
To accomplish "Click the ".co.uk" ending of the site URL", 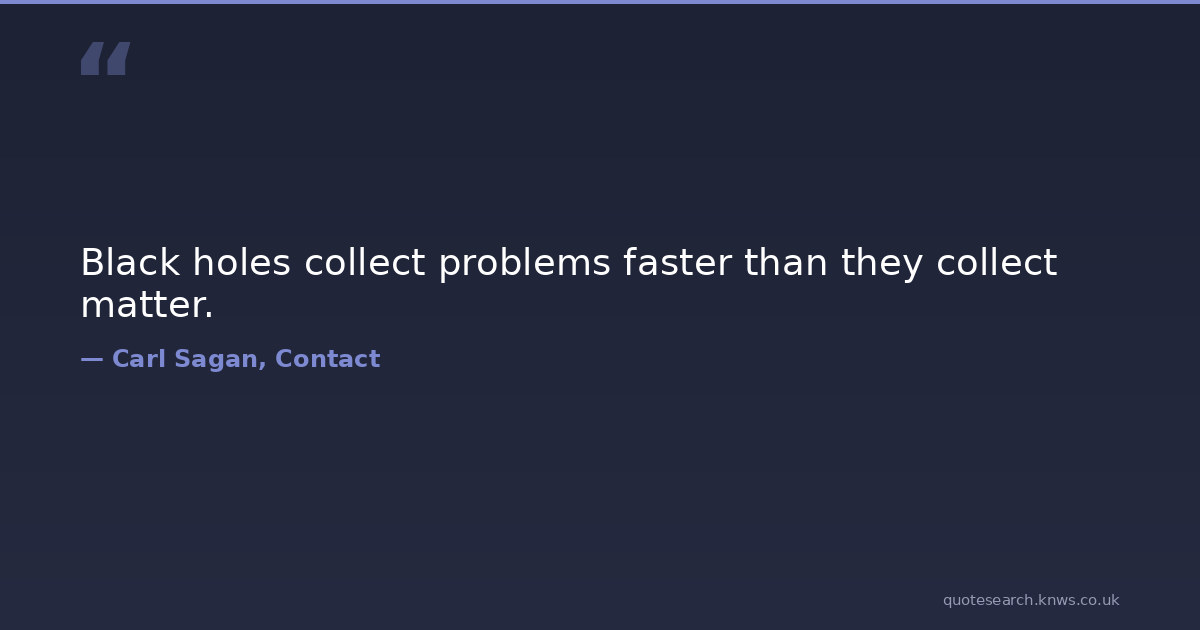I will (x=1097, y=600).
